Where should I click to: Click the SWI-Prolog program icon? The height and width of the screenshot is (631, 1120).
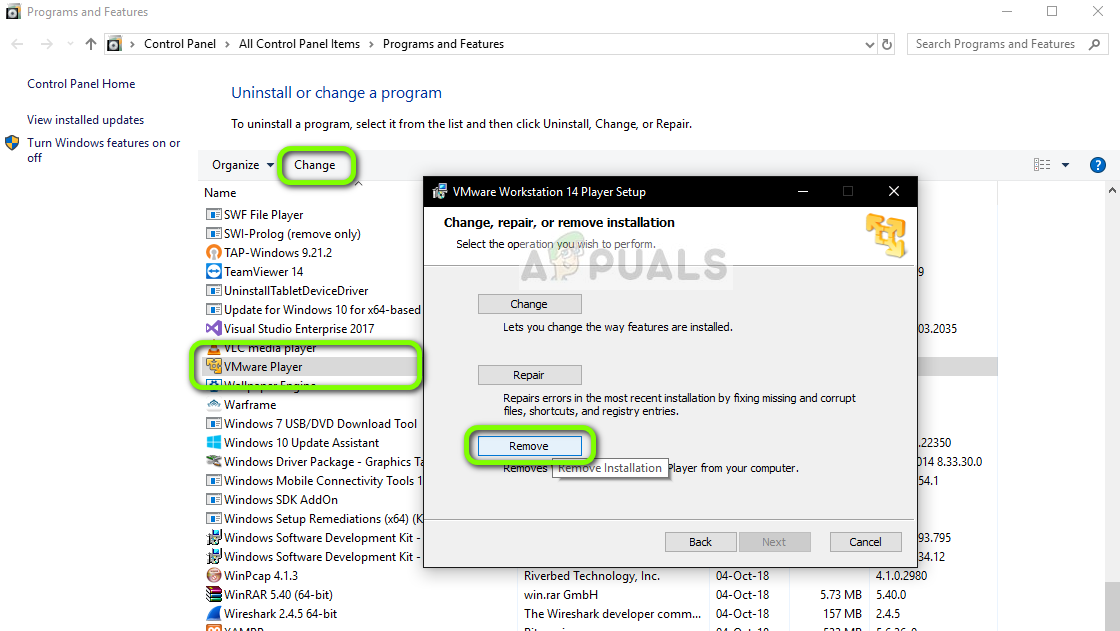click(214, 234)
